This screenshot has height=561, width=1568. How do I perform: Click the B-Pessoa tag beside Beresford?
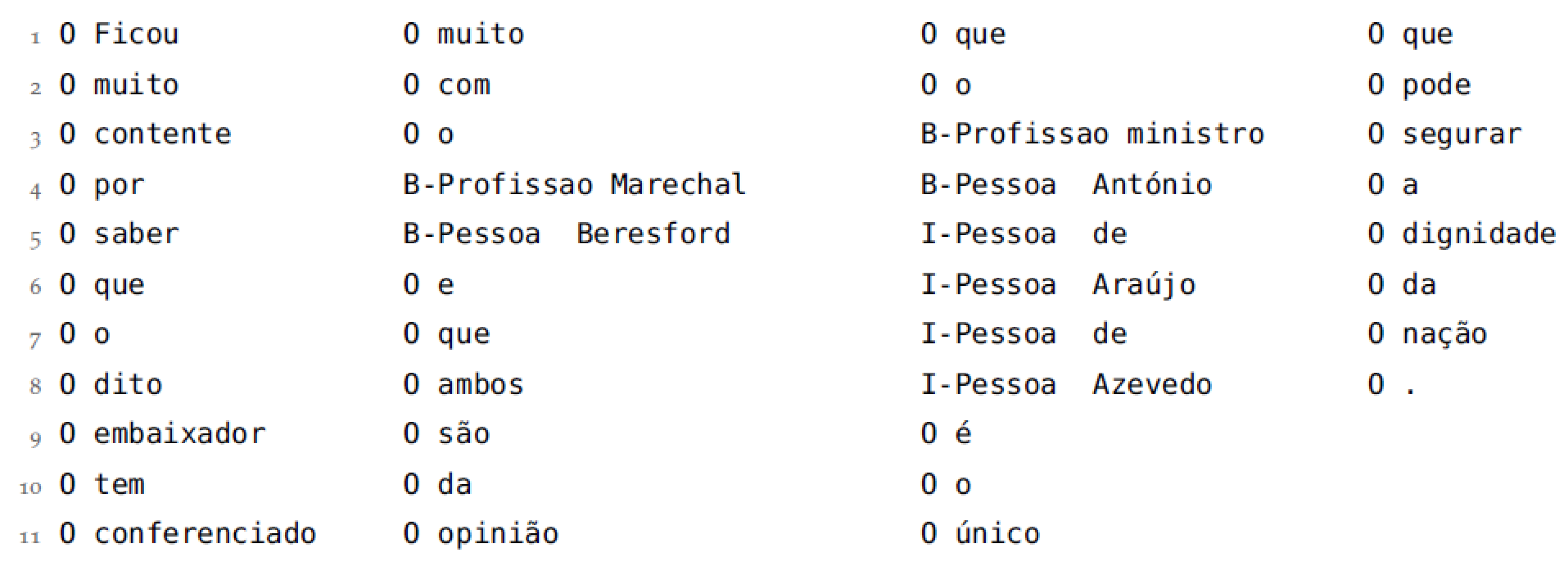(x=472, y=234)
